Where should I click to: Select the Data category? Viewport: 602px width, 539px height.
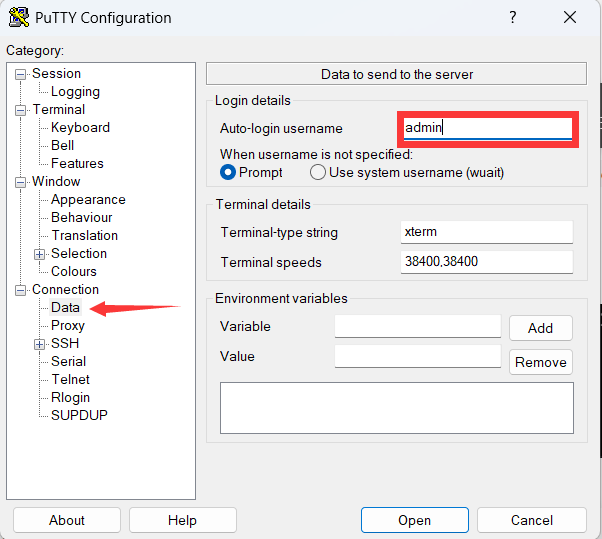(x=65, y=308)
